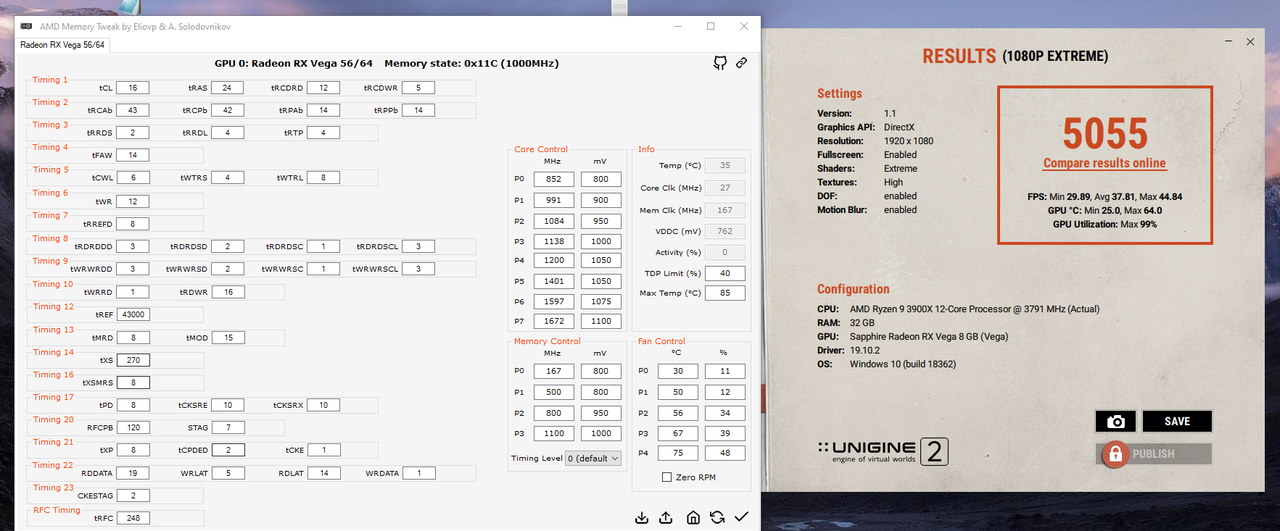The width and height of the screenshot is (1280, 531).
Task: Click the load/import timings download icon
Action: [x=642, y=517]
